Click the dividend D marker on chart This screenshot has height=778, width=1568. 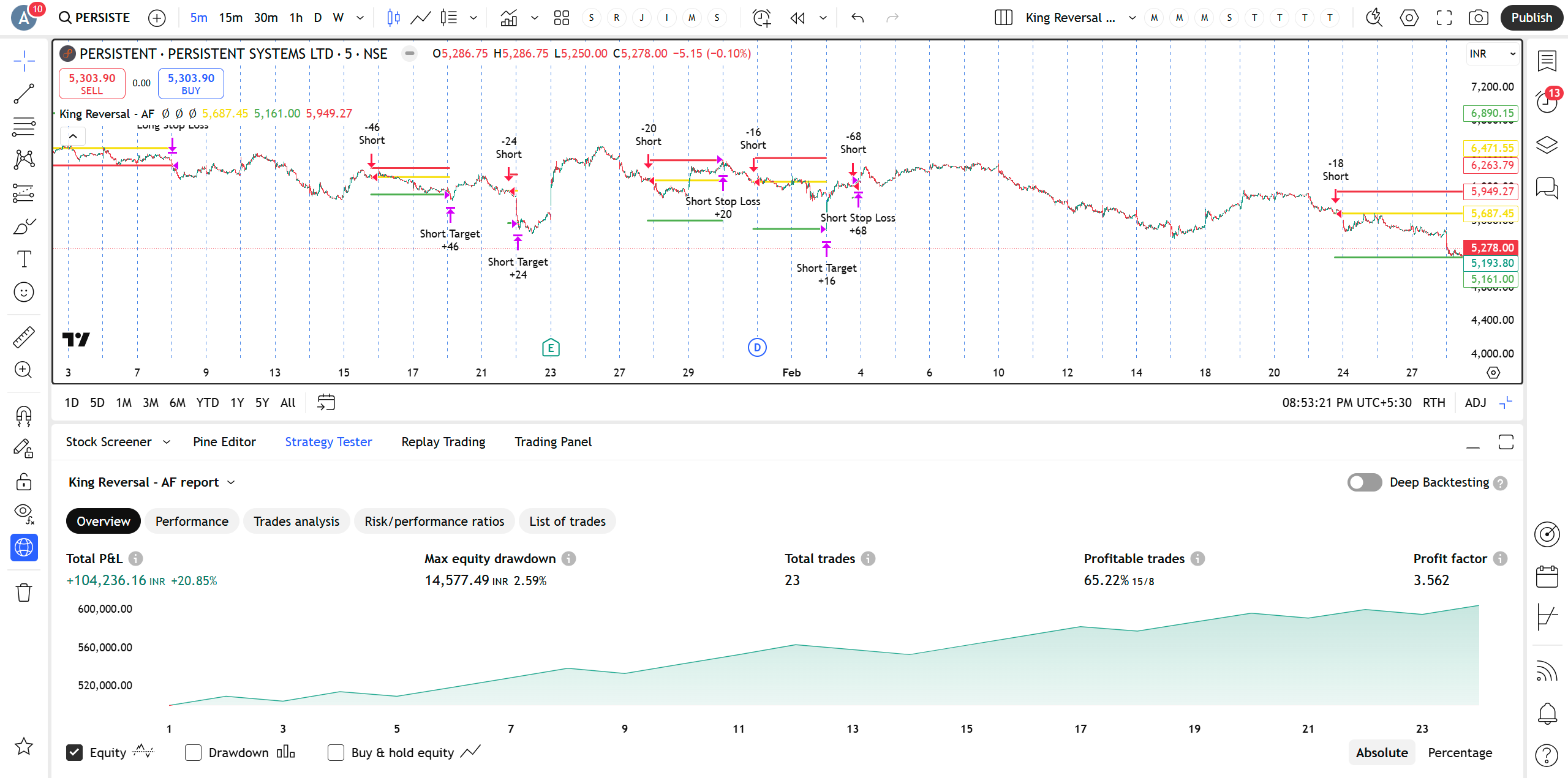click(x=757, y=348)
